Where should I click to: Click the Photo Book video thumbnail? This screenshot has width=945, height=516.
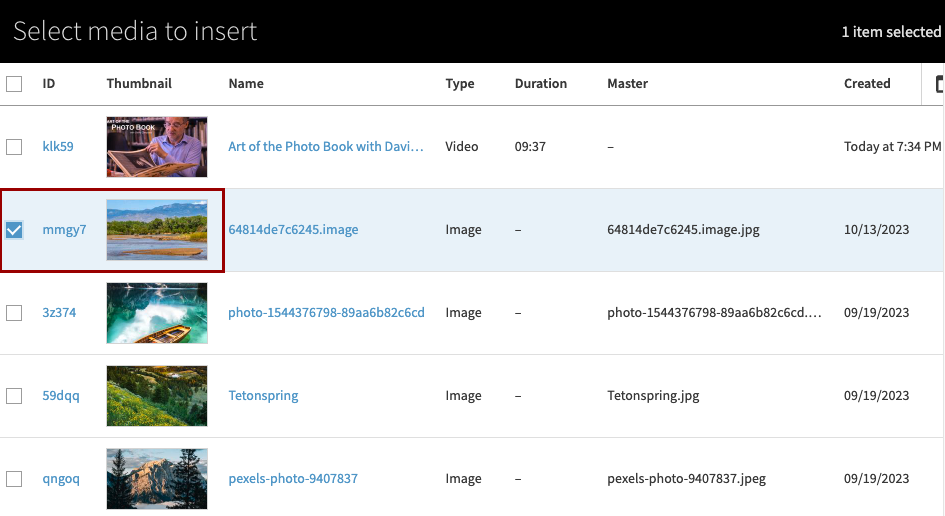(x=157, y=147)
